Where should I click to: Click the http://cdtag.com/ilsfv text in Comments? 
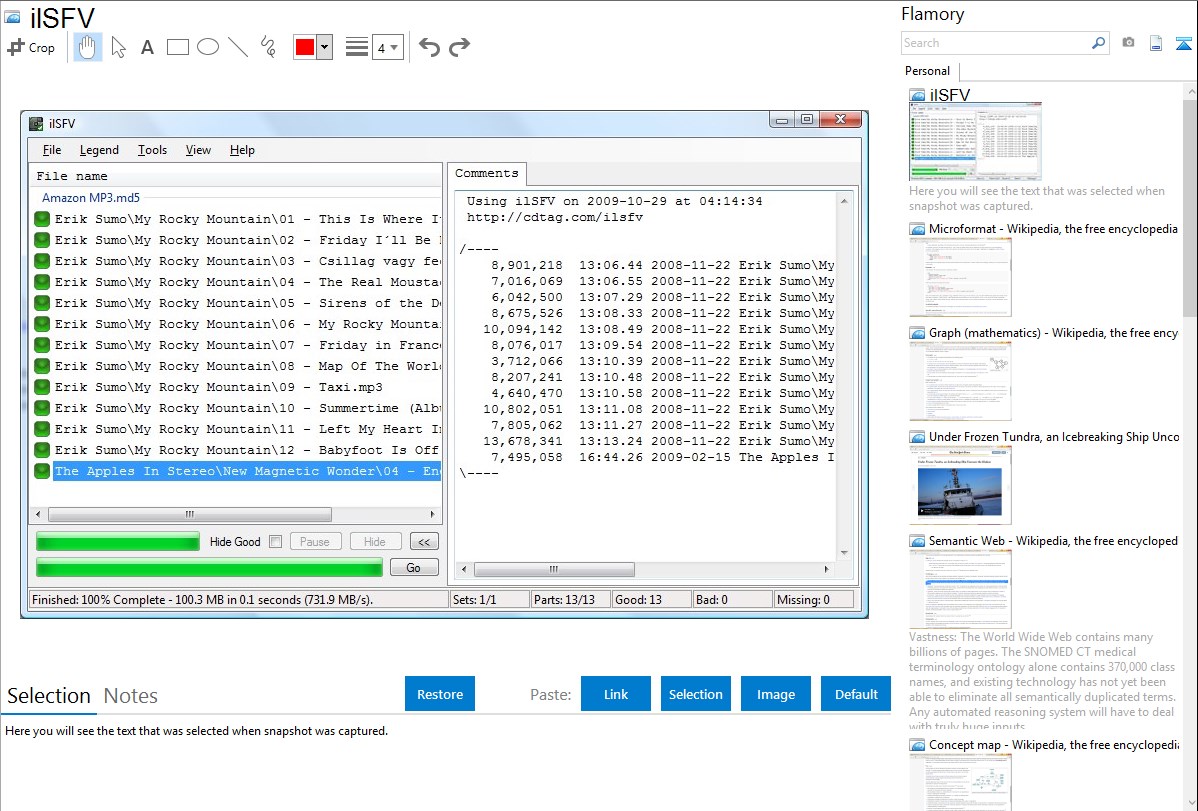click(x=555, y=218)
